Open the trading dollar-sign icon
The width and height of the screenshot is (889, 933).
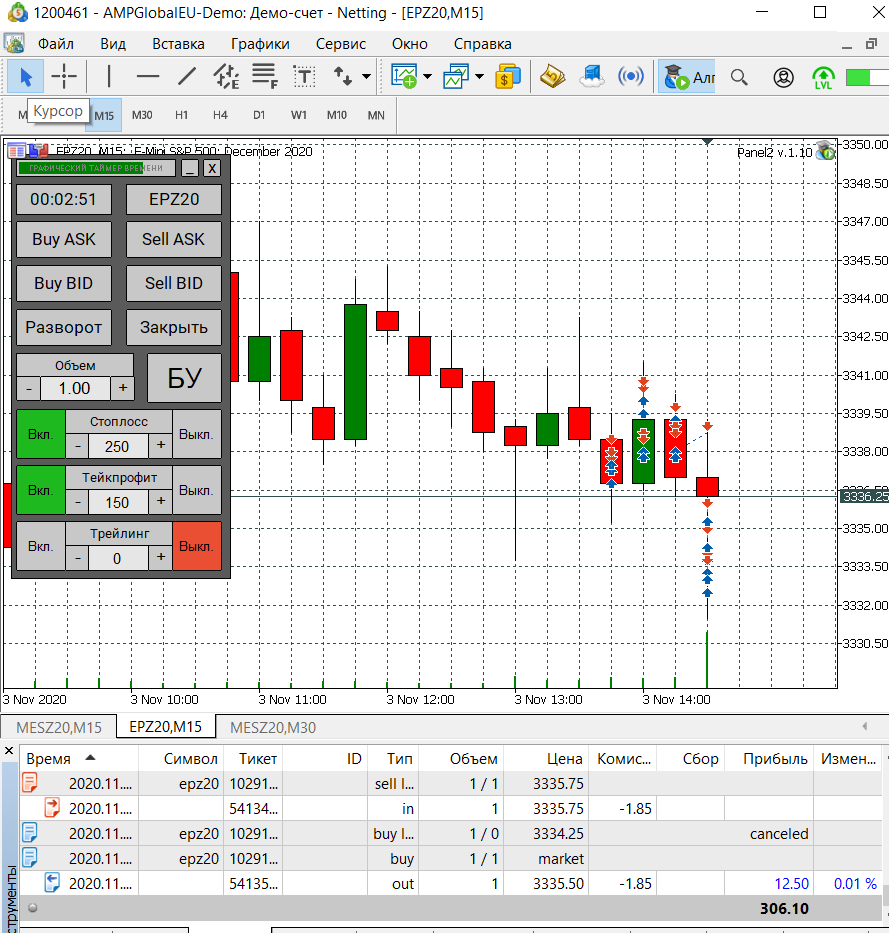click(508, 77)
